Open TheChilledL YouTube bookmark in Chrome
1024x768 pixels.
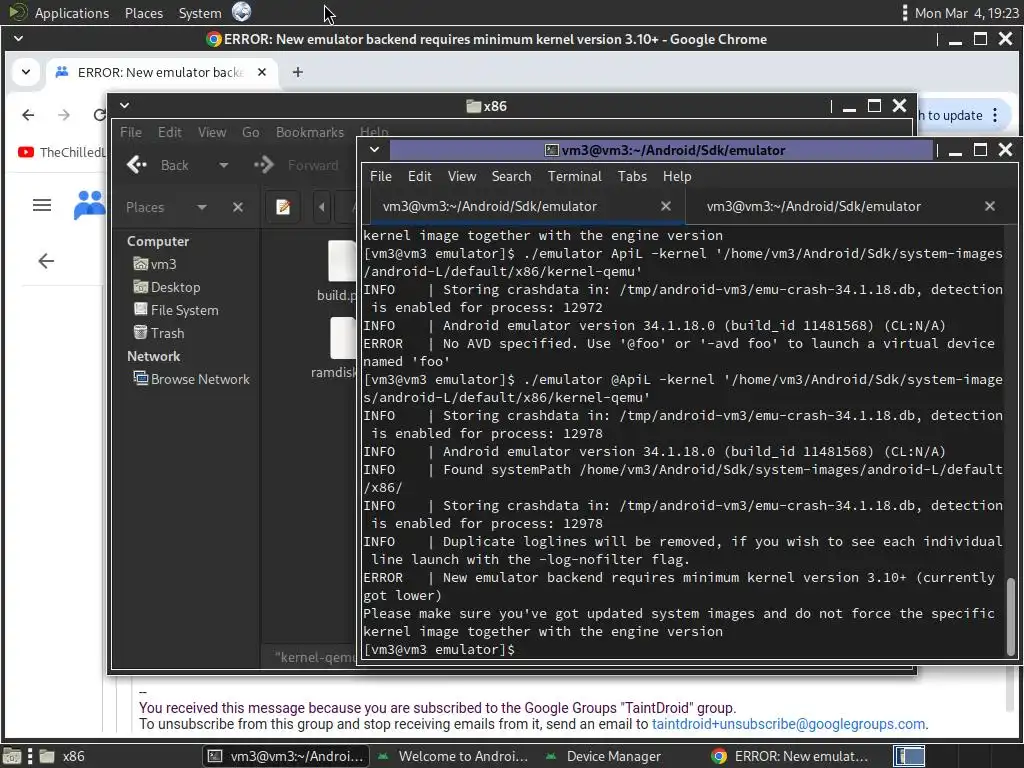click(62, 152)
